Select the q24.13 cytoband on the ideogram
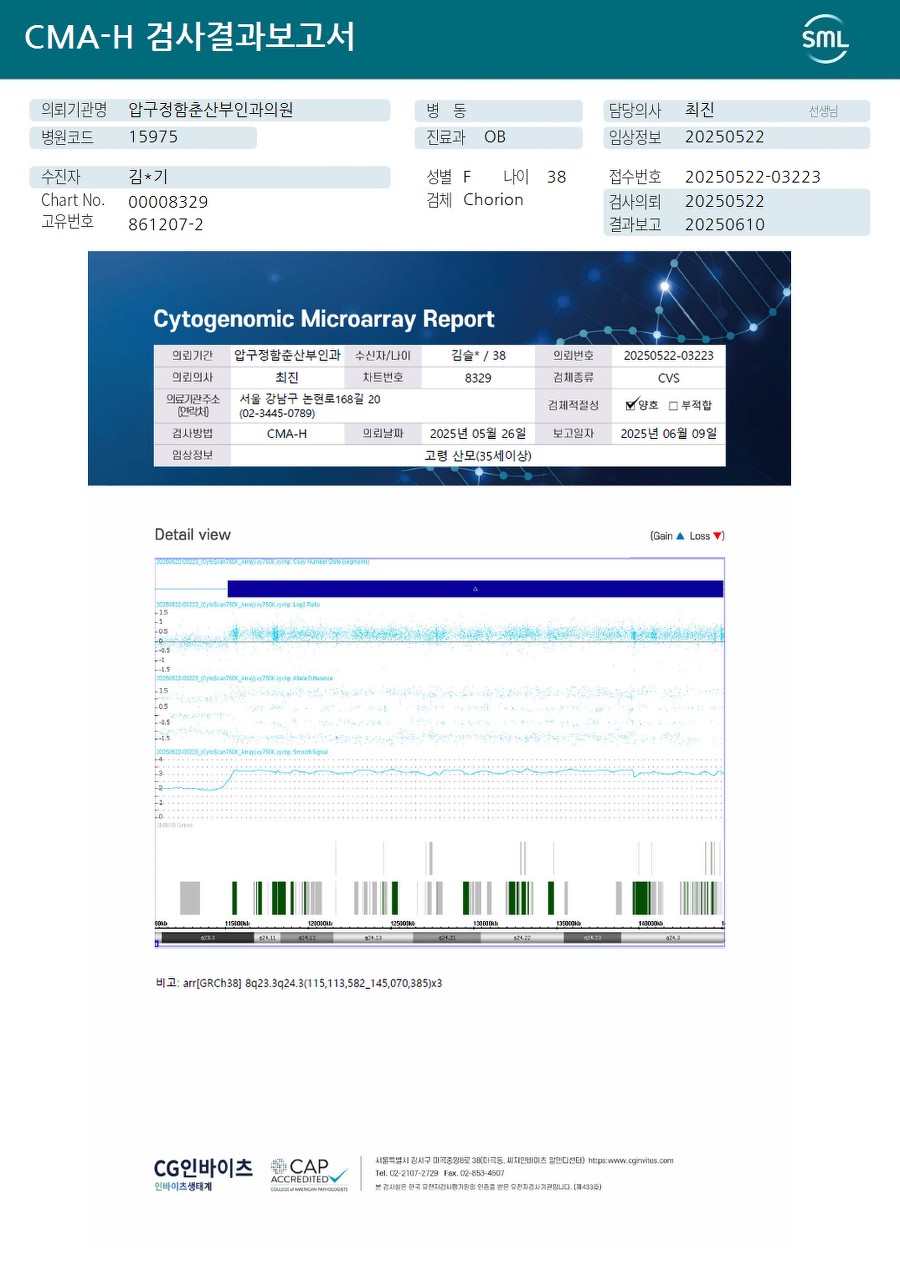This screenshot has width=900, height=1271. (x=373, y=938)
